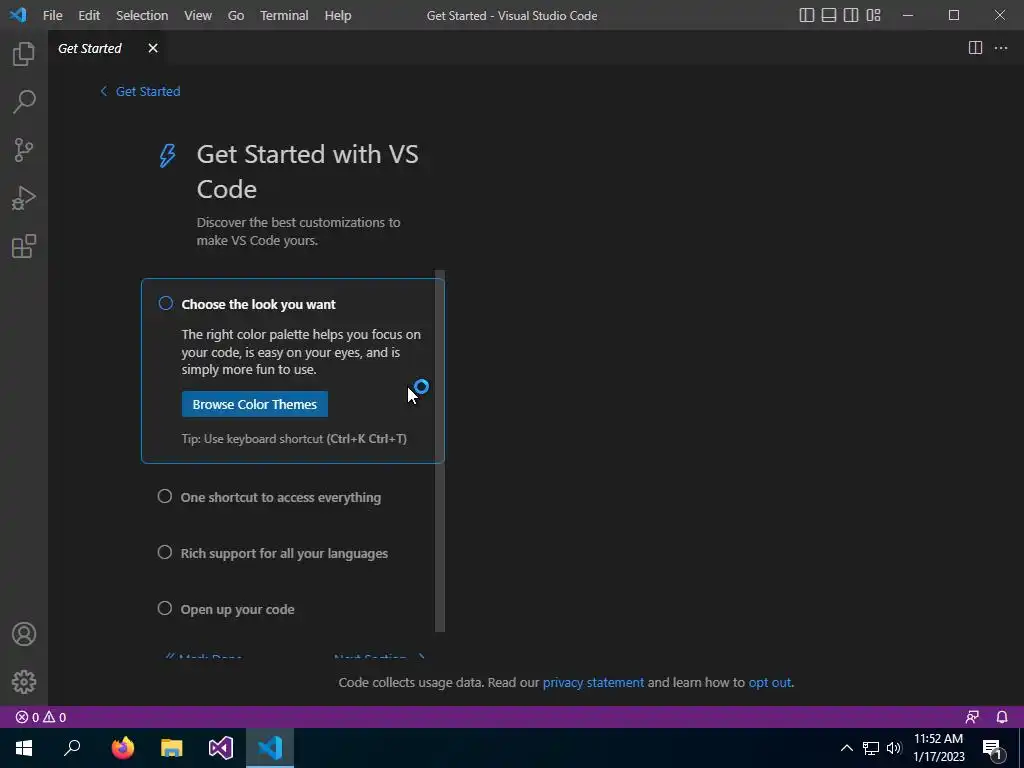This screenshot has height=768, width=1024.
Task: Click the feedback icon in status bar
Action: click(x=972, y=717)
